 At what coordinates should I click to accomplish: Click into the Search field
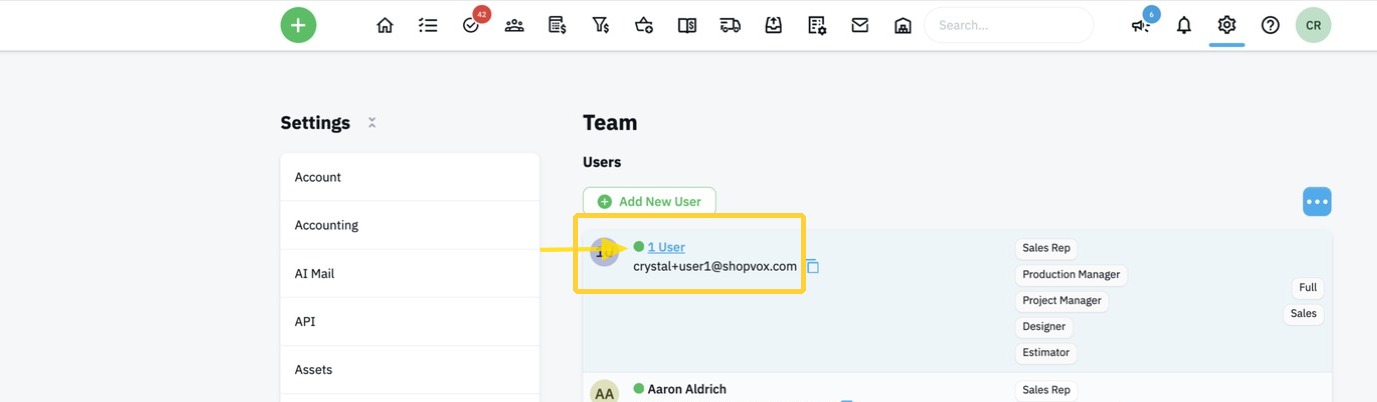coord(1008,25)
